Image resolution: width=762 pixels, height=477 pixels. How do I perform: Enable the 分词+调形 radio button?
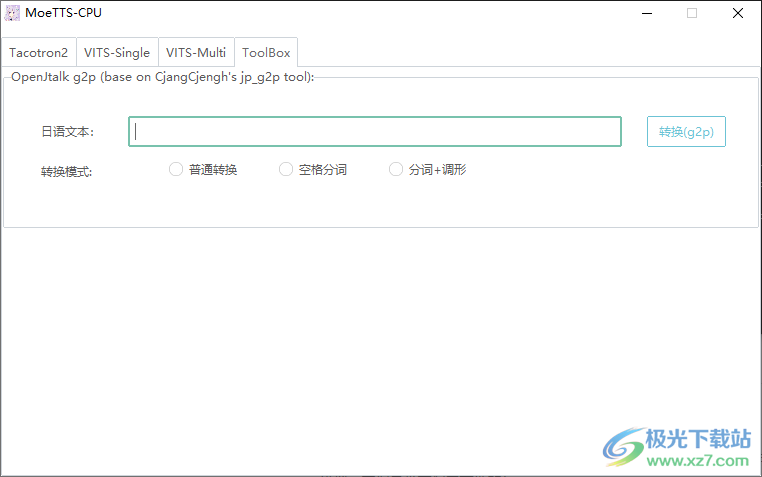coord(396,170)
